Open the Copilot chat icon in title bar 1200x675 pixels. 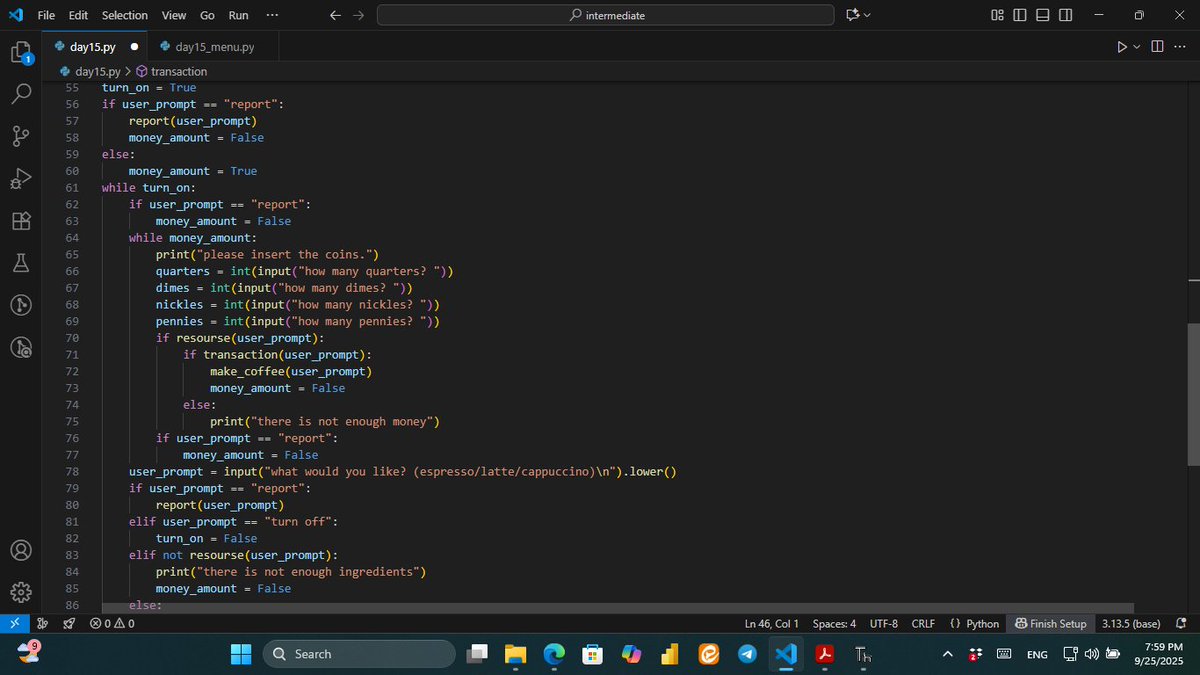pos(852,15)
